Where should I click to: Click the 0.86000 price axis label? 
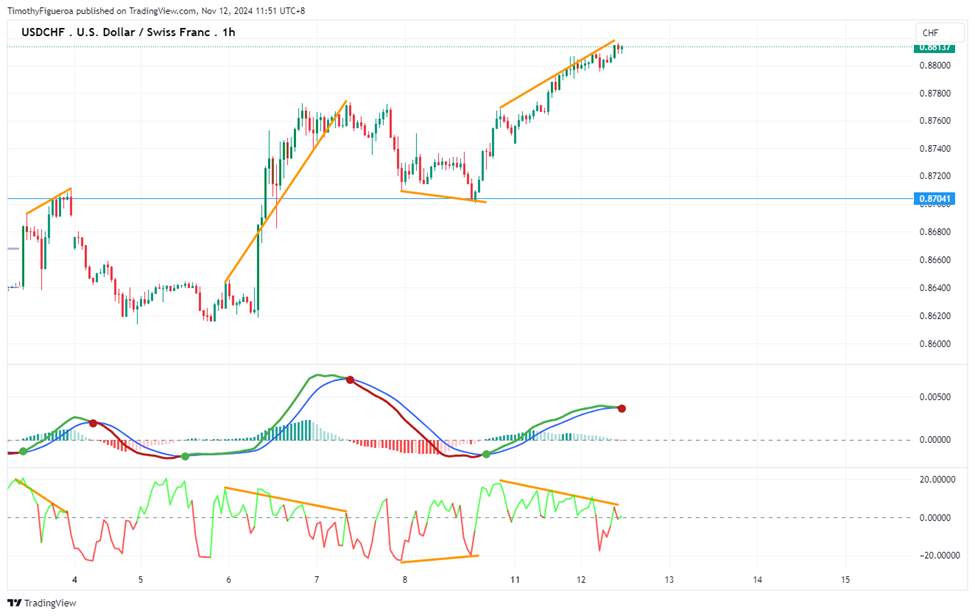(935, 344)
